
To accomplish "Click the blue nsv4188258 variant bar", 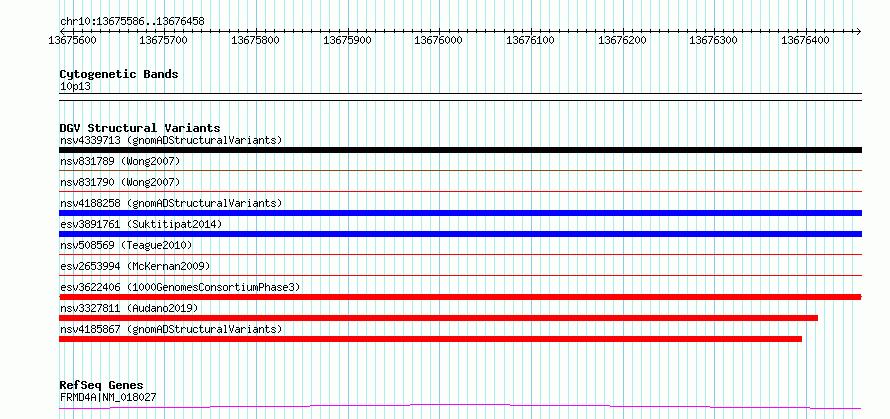I will 460,213.
